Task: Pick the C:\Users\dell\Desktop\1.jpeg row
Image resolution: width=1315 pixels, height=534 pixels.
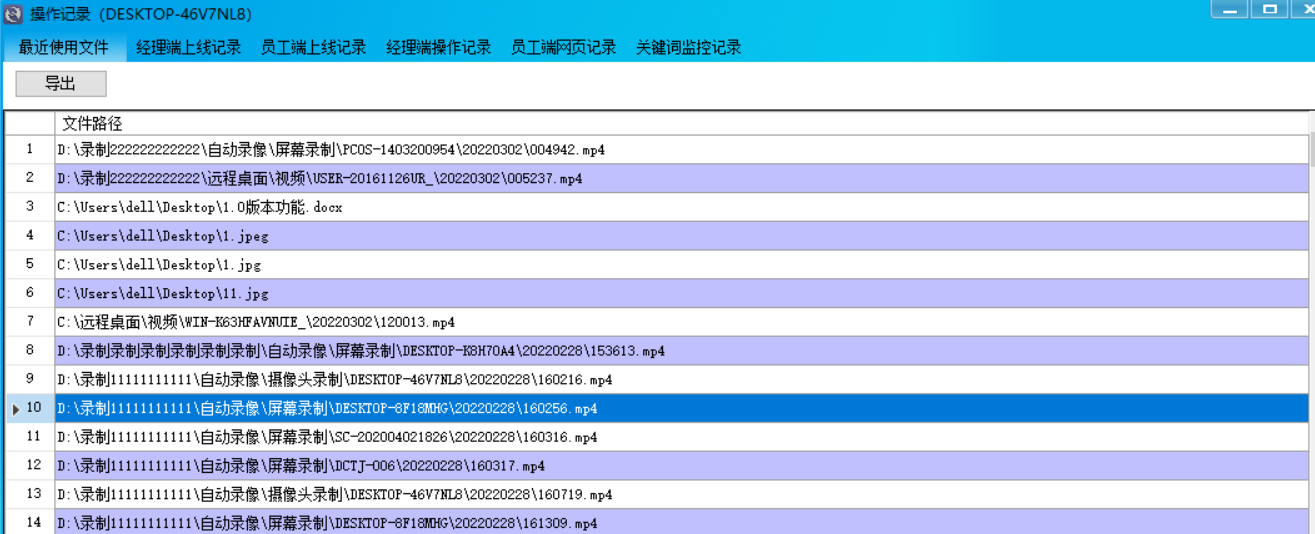Action: point(163,237)
